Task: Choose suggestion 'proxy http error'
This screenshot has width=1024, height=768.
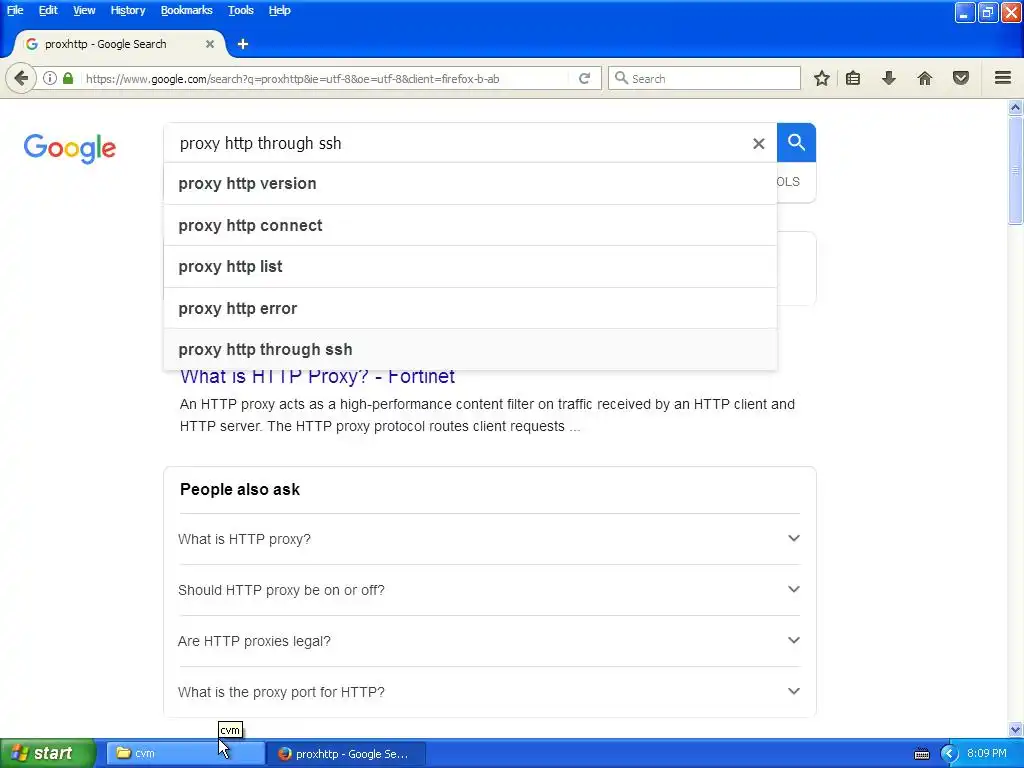Action: coord(470,308)
